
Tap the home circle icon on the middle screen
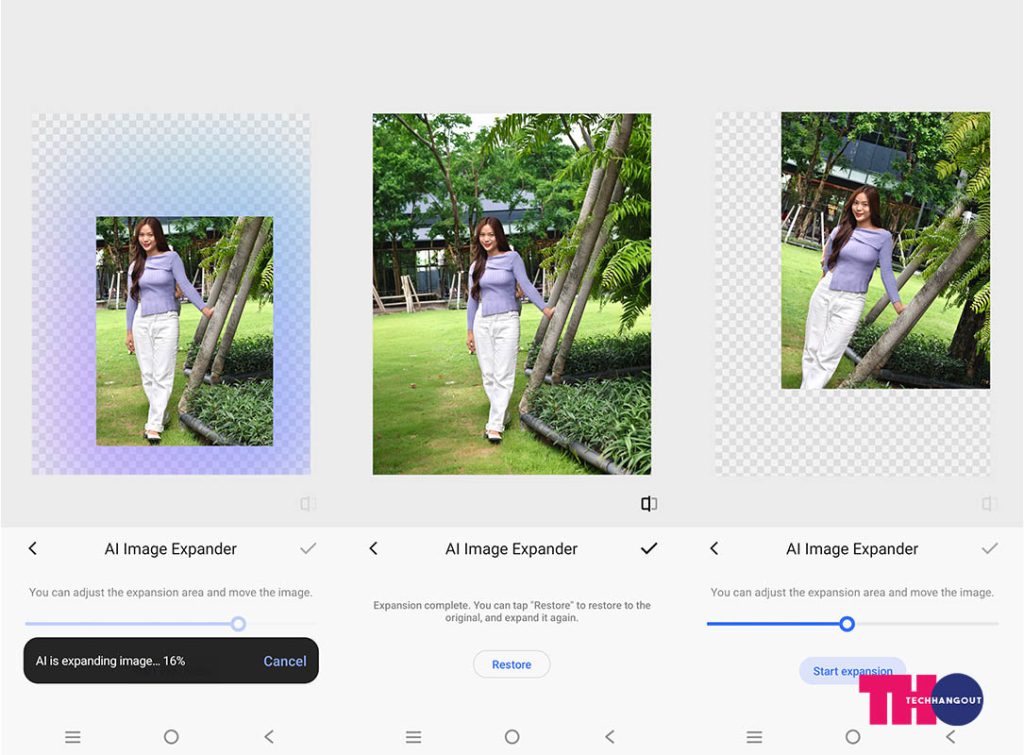click(512, 737)
